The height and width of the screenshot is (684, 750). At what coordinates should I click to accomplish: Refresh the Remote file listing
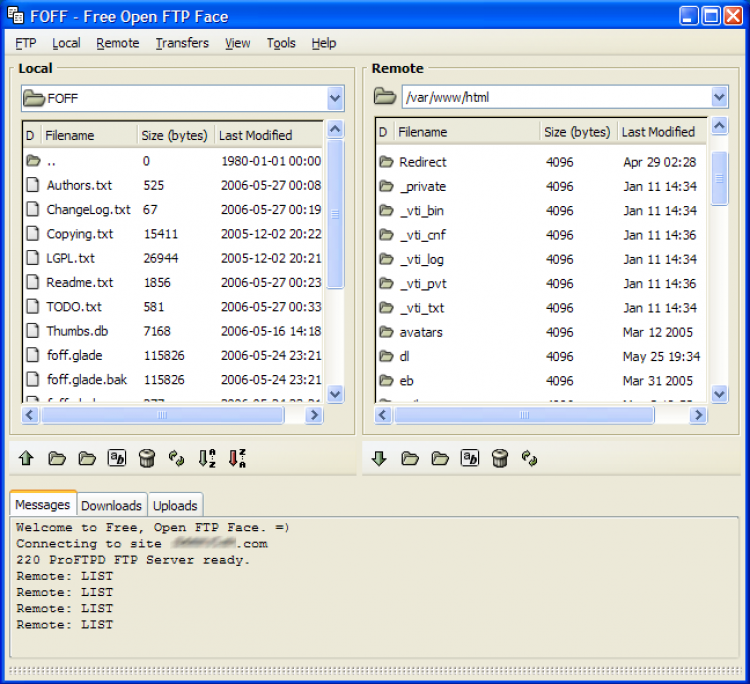(x=530, y=458)
